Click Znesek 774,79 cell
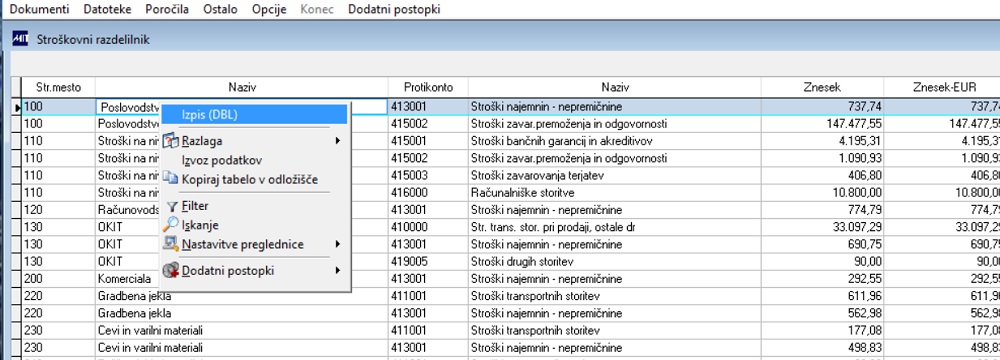The height and width of the screenshot is (360, 1000). pos(822,209)
